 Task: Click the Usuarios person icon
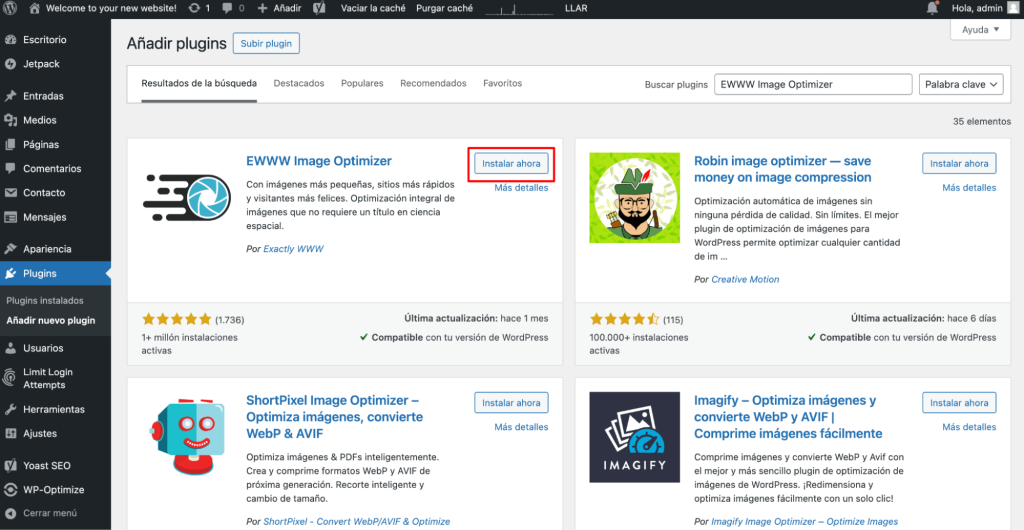tap(10, 348)
